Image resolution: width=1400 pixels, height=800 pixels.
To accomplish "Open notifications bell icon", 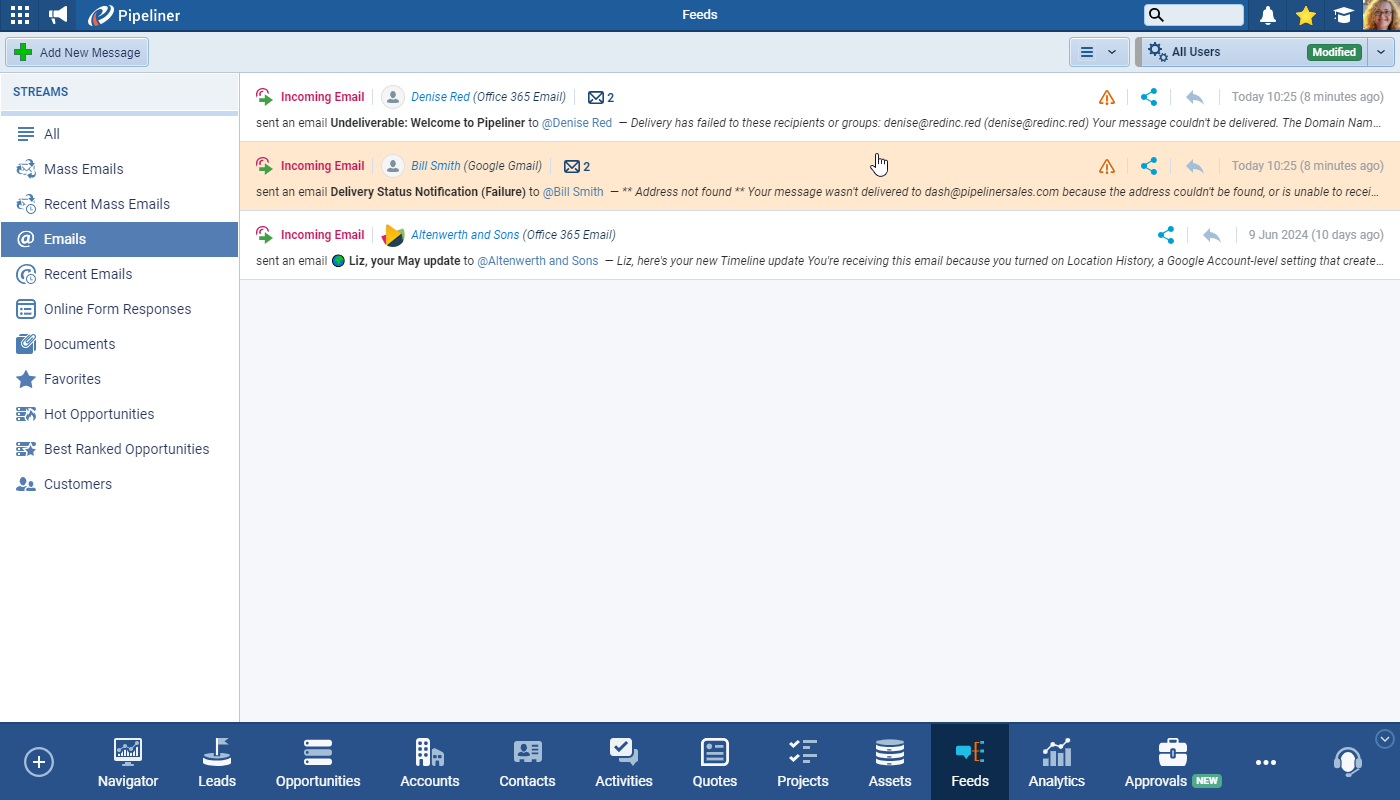I will coord(1268,15).
